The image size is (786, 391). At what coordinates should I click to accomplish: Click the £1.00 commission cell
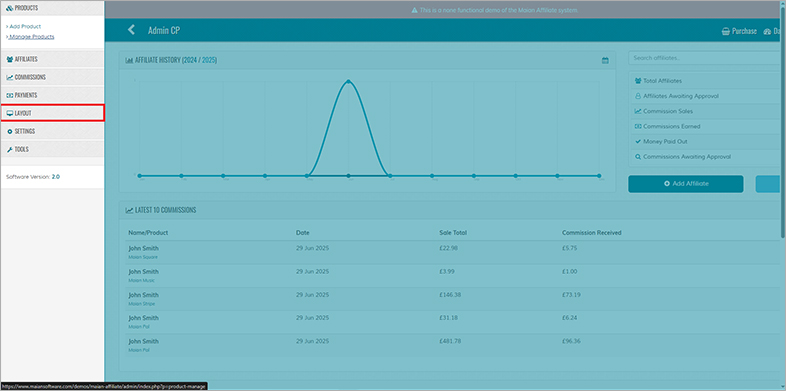point(570,271)
